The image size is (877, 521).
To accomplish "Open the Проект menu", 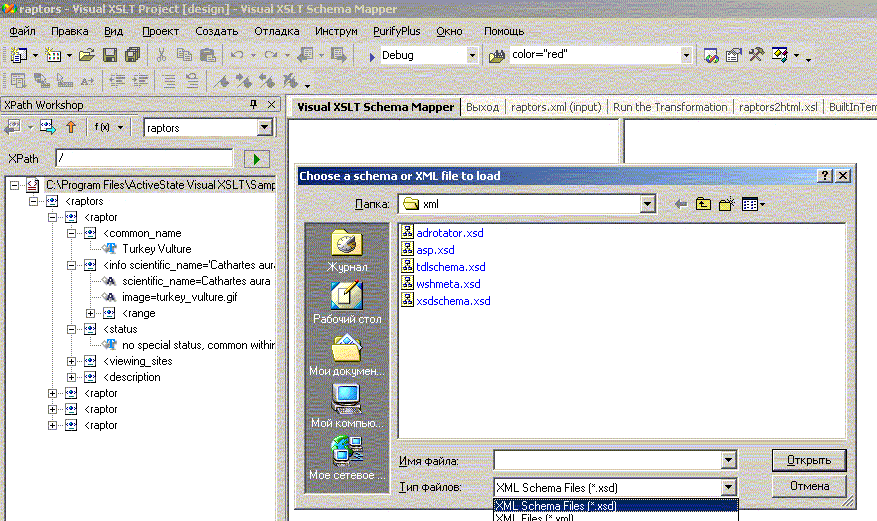I will point(161,31).
